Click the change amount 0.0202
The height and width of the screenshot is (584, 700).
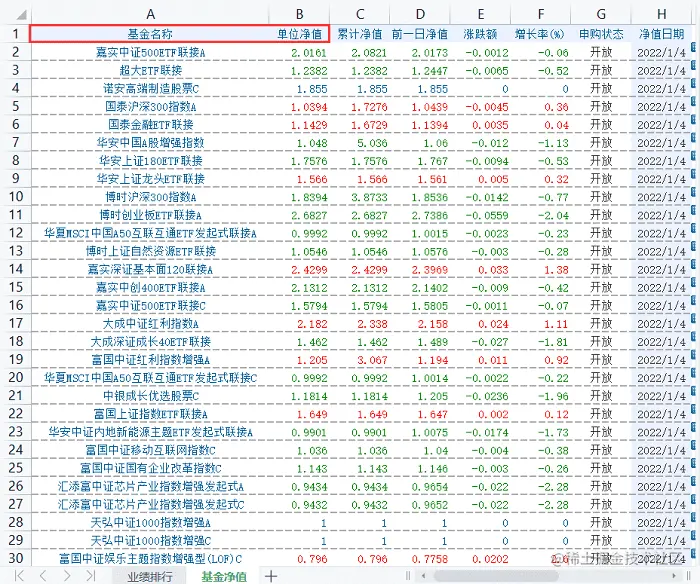pos(490,559)
